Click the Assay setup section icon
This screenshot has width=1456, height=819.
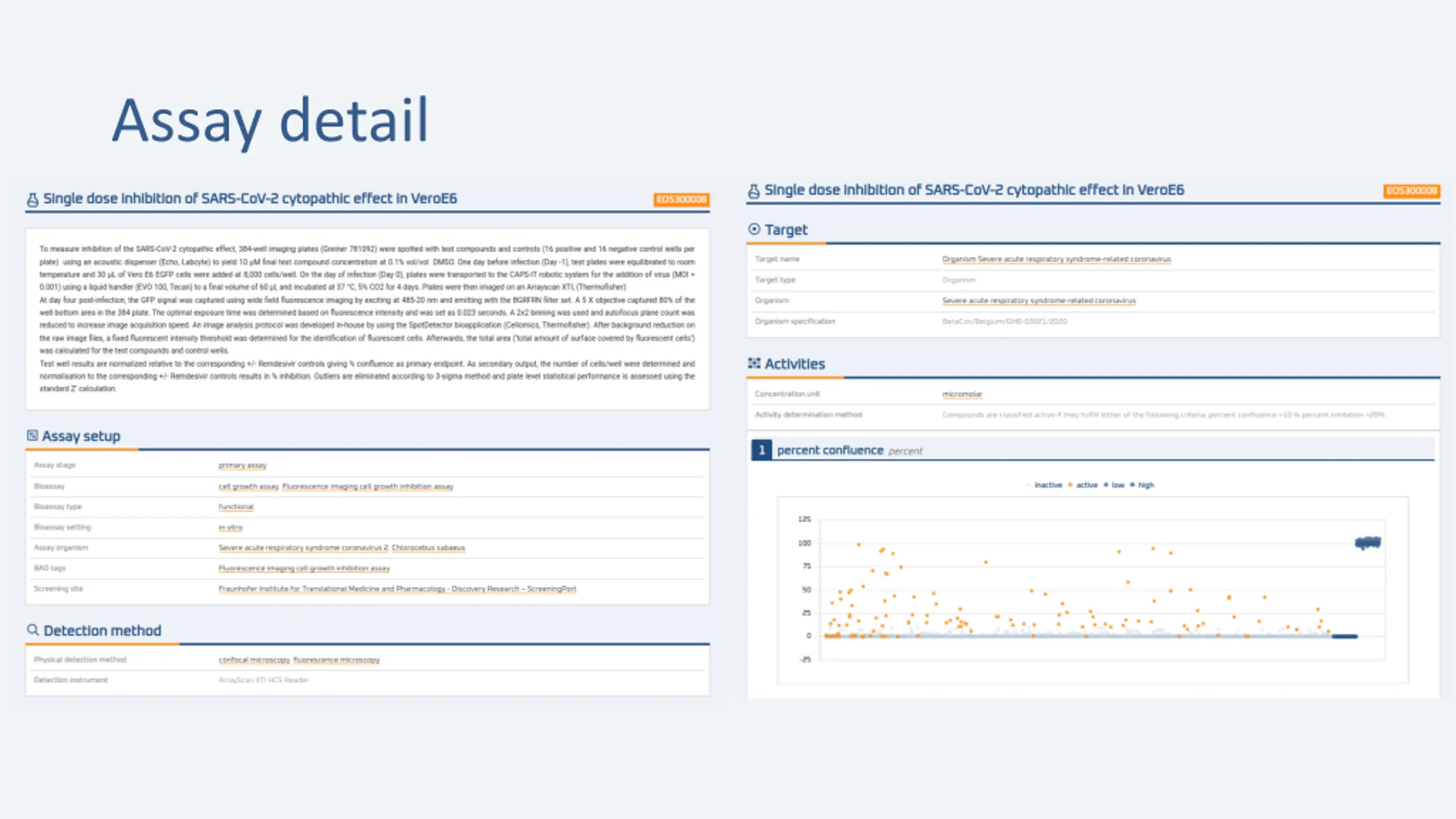tap(32, 436)
